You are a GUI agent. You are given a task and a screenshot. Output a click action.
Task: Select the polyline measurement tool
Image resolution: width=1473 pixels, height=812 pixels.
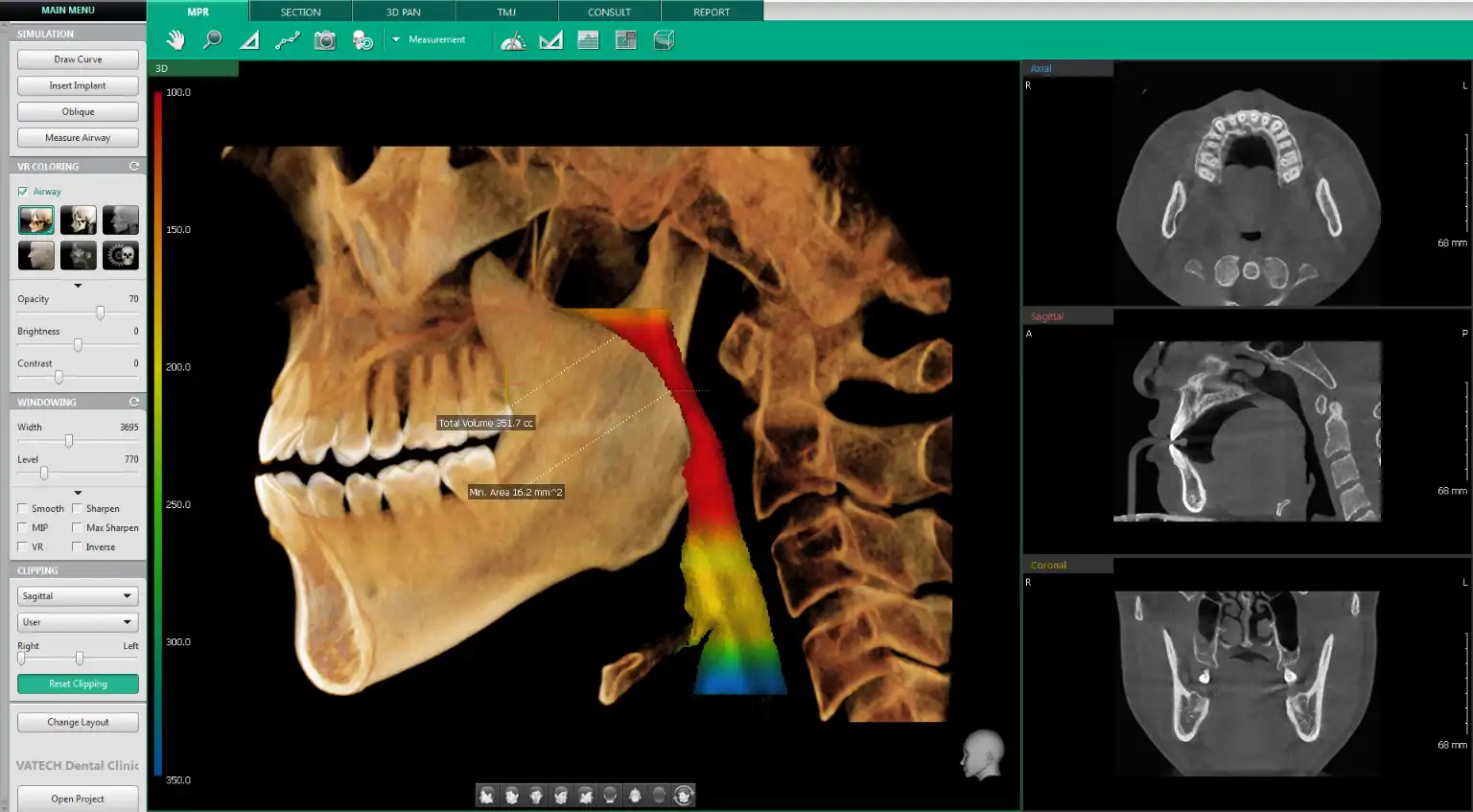pos(288,40)
